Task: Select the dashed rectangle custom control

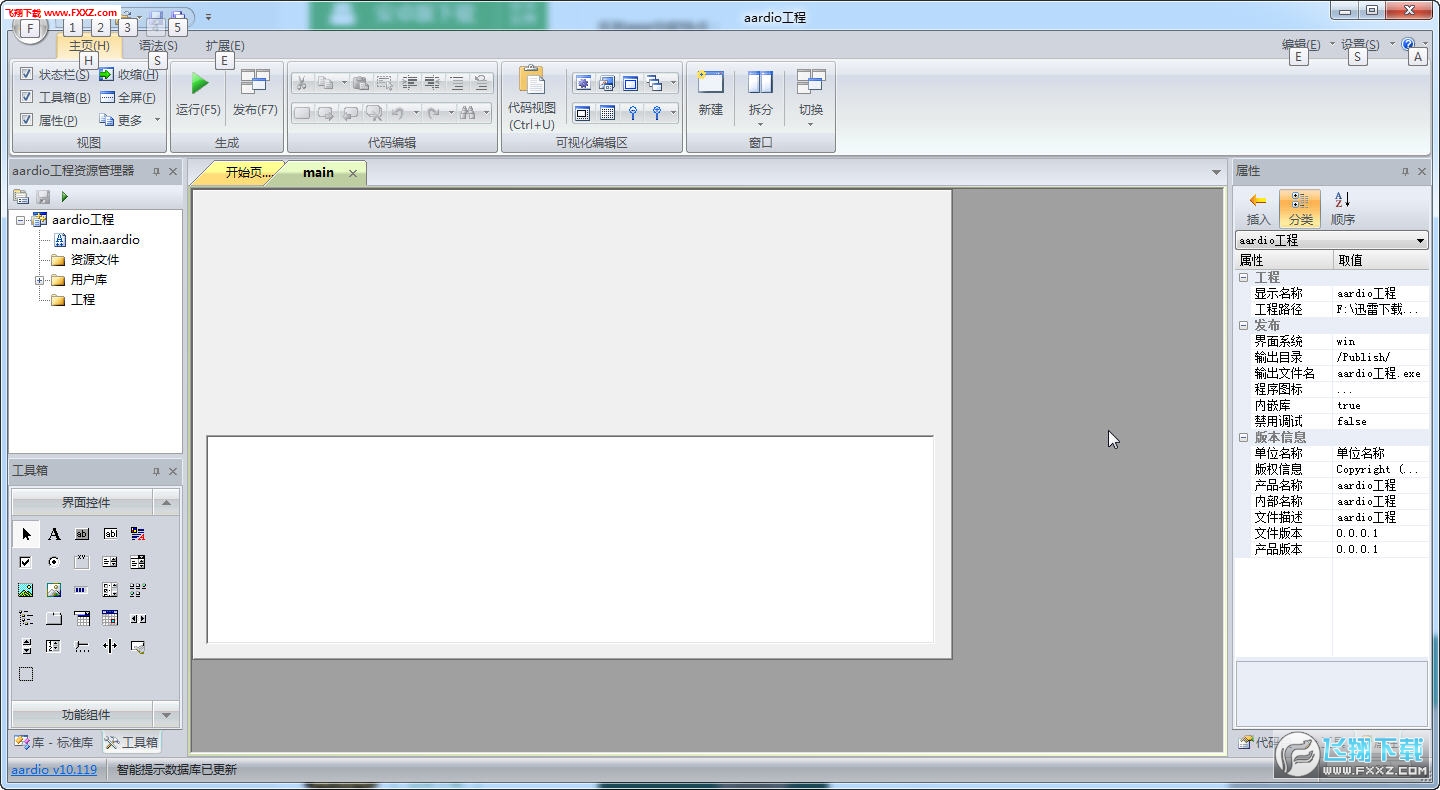Action: pyautogui.click(x=26, y=674)
